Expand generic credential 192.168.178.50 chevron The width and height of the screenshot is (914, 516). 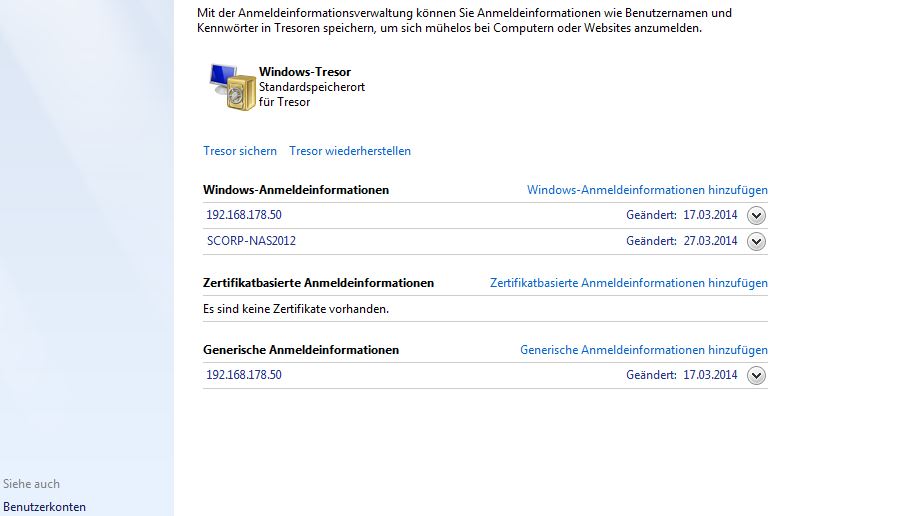tap(756, 375)
